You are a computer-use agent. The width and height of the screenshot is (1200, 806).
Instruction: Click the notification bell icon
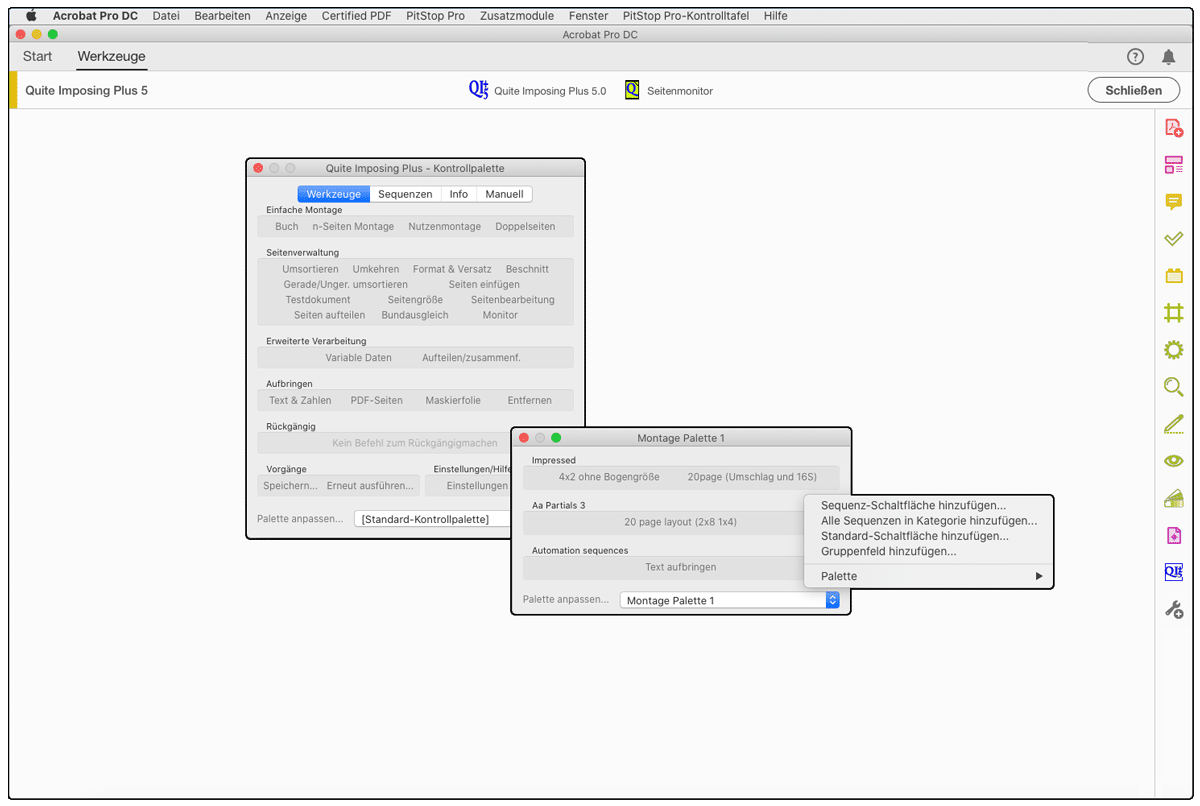(1168, 57)
